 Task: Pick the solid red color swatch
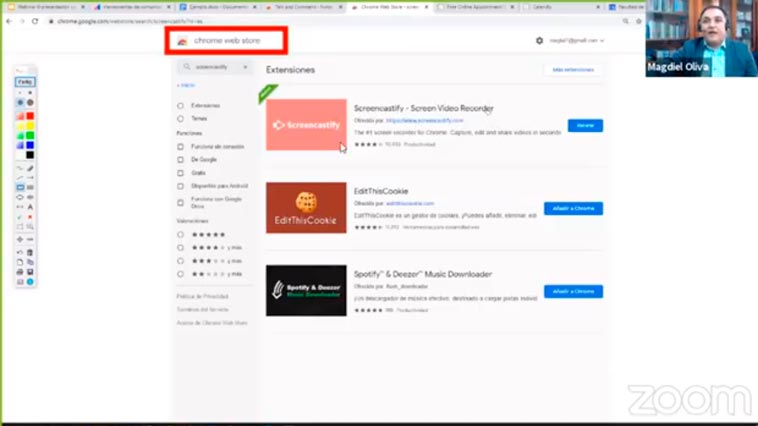click(30, 116)
